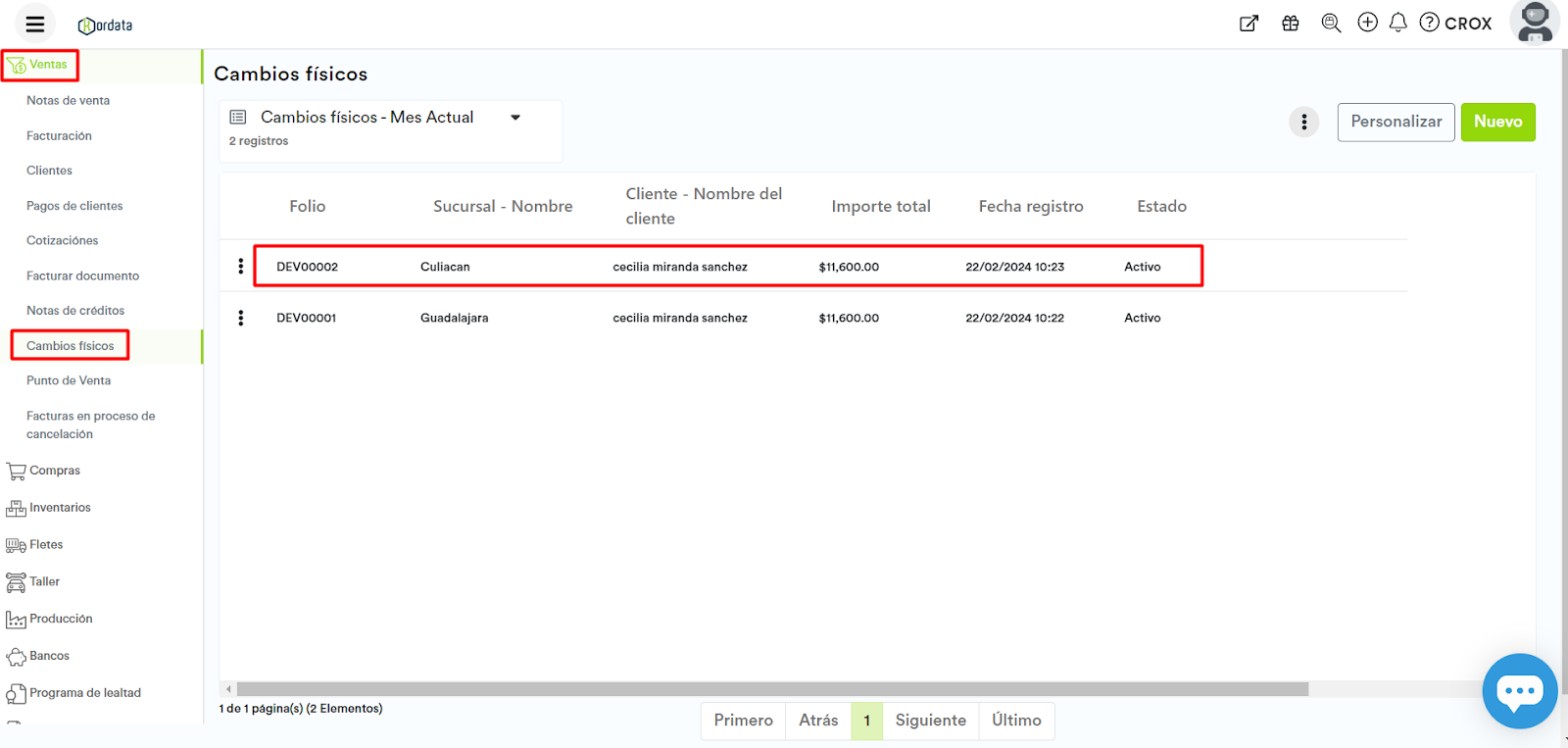Image resolution: width=1568 pixels, height=748 pixels.
Task: Click the plus circle quick-add icon
Action: (1367, 23)
